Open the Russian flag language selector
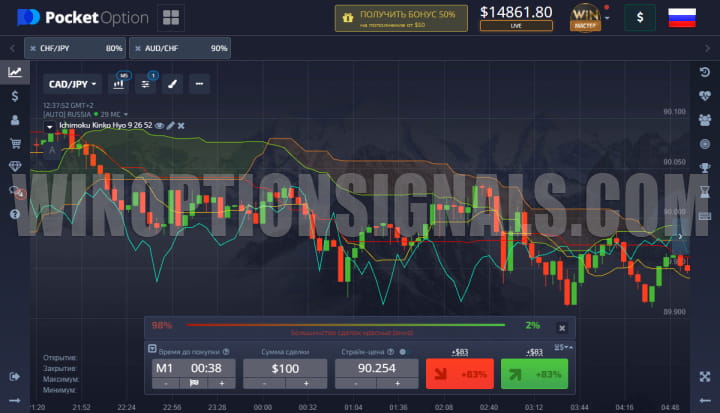This screenshot has height=413, width=720. (x=682, y=17)
